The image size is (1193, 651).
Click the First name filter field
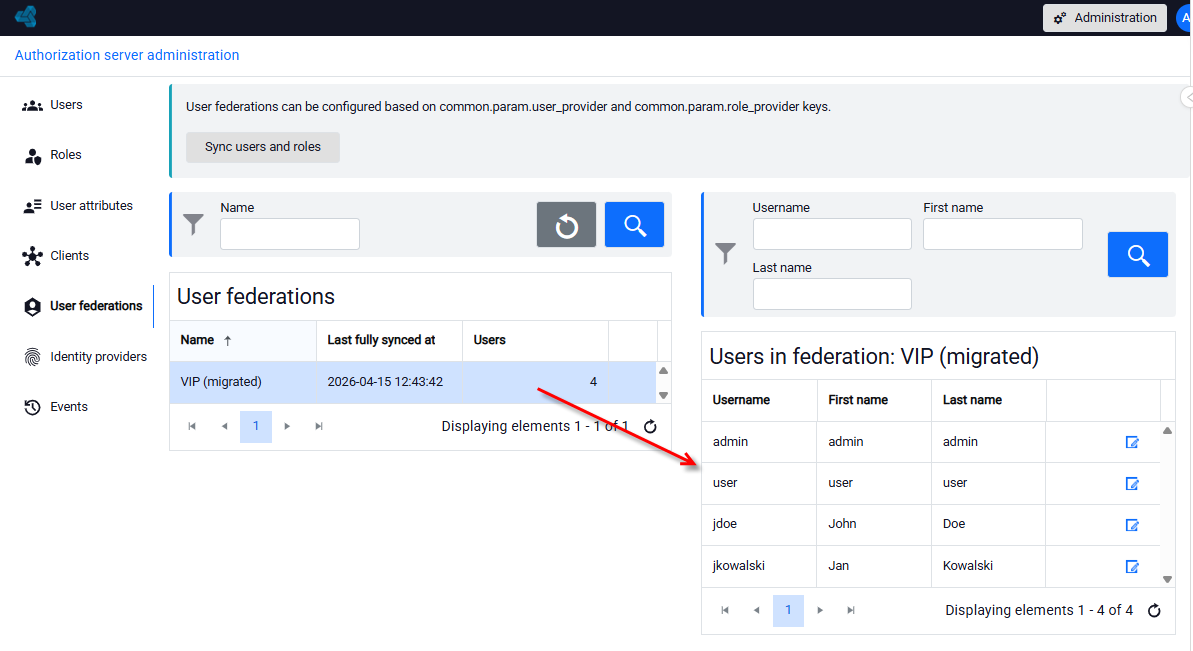(x=1002, y=234)
